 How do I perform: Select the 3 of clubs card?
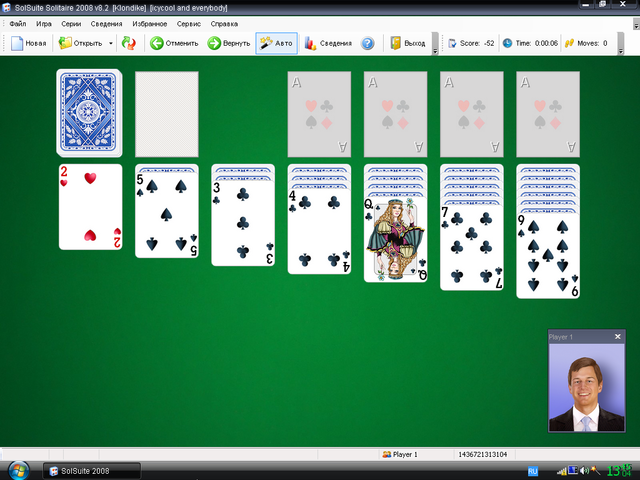(243, 223)
